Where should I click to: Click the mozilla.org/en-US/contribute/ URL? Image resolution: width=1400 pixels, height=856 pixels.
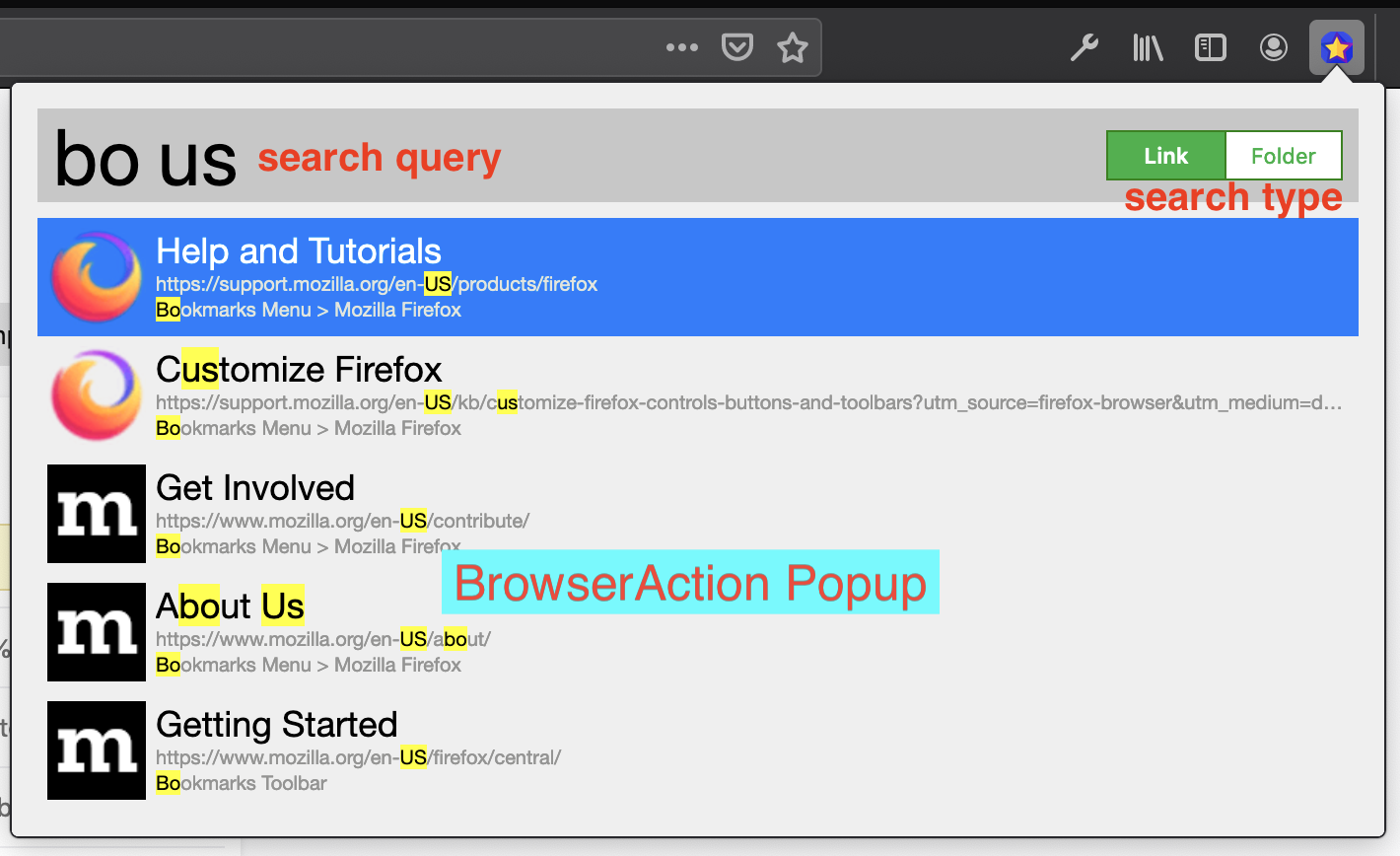click(342, 521)
